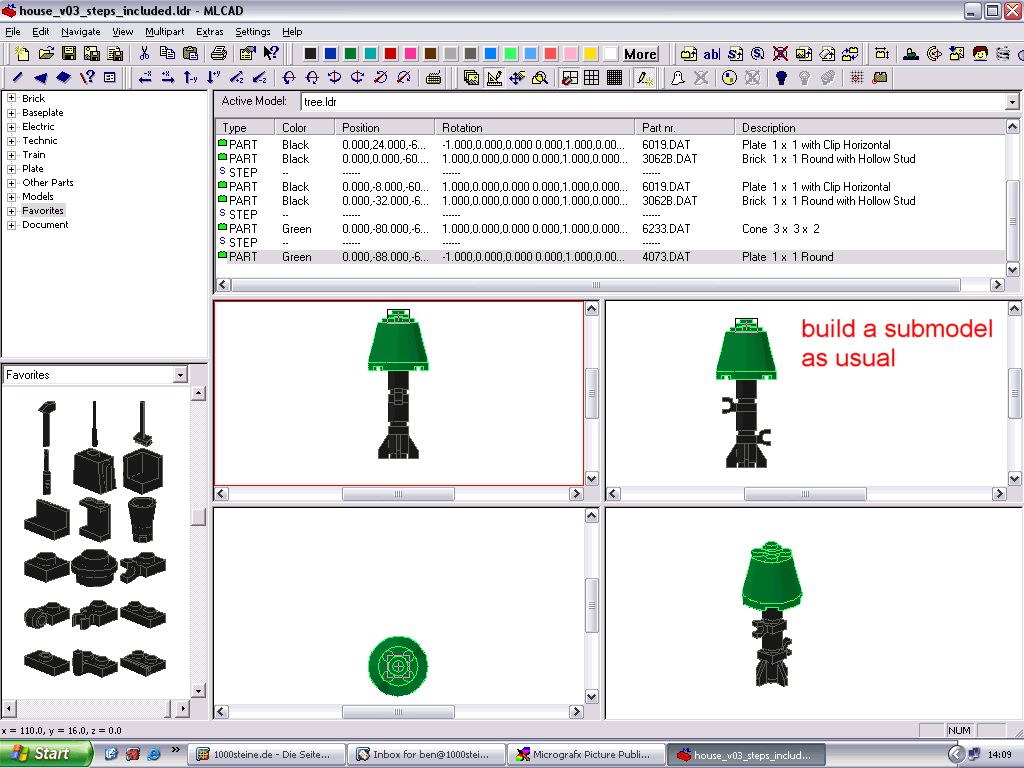
Task: Switch to Inbox for ben@1000stei taskbar window
Action: pos(425,754)
